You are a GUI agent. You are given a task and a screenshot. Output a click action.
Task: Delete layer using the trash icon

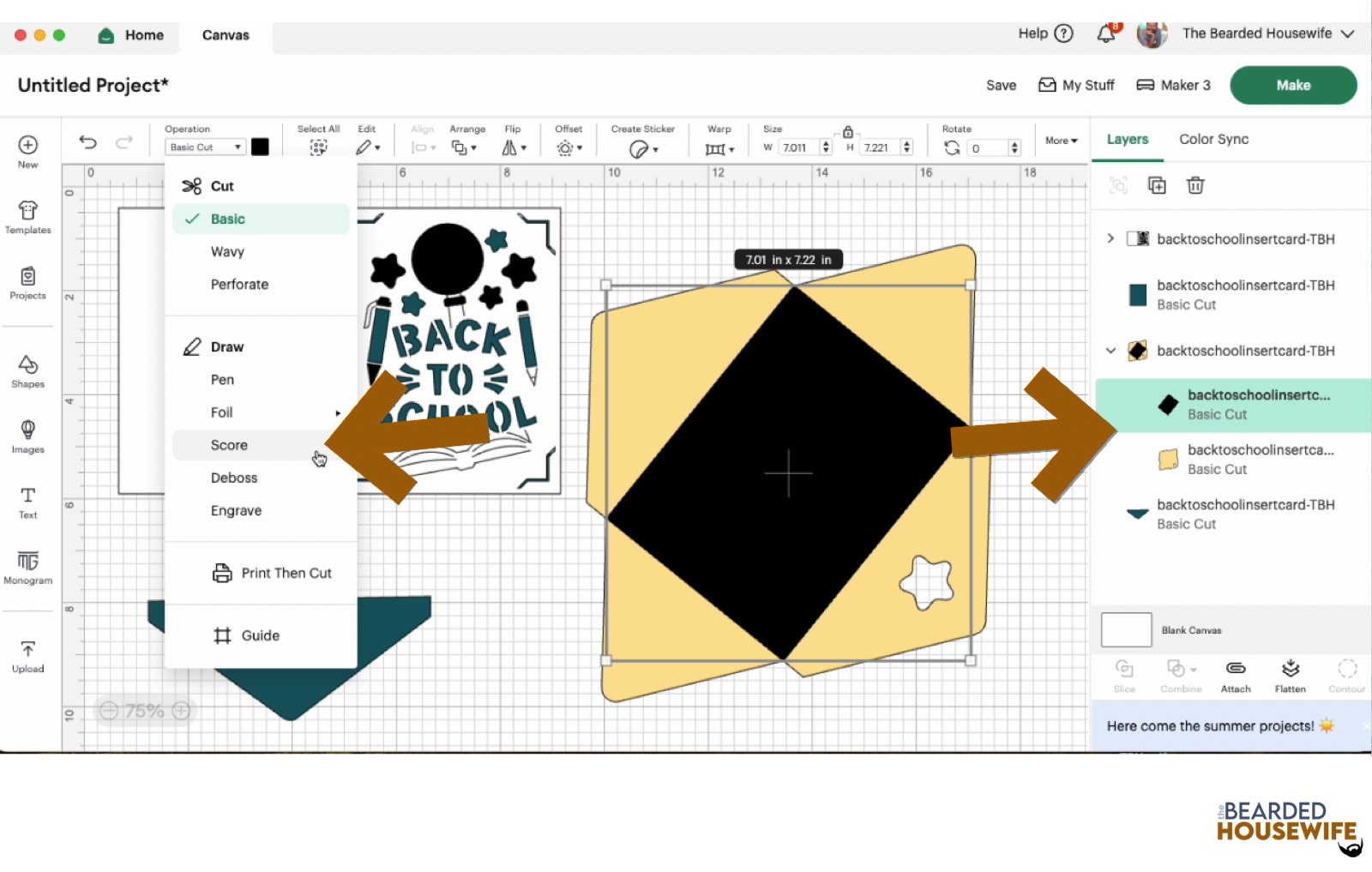tap(1195, 185)
